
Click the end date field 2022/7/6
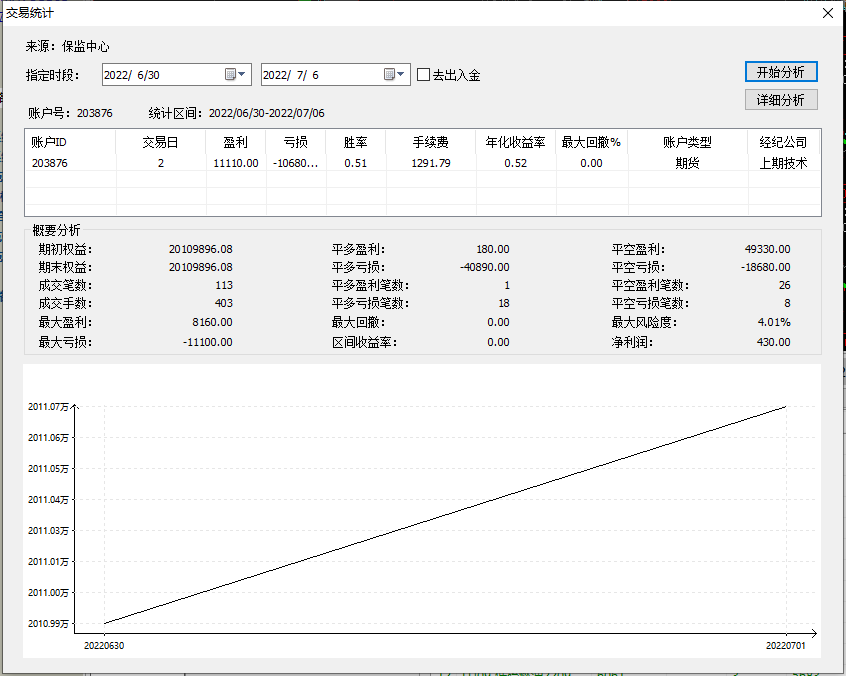click(x=319, y=75)
